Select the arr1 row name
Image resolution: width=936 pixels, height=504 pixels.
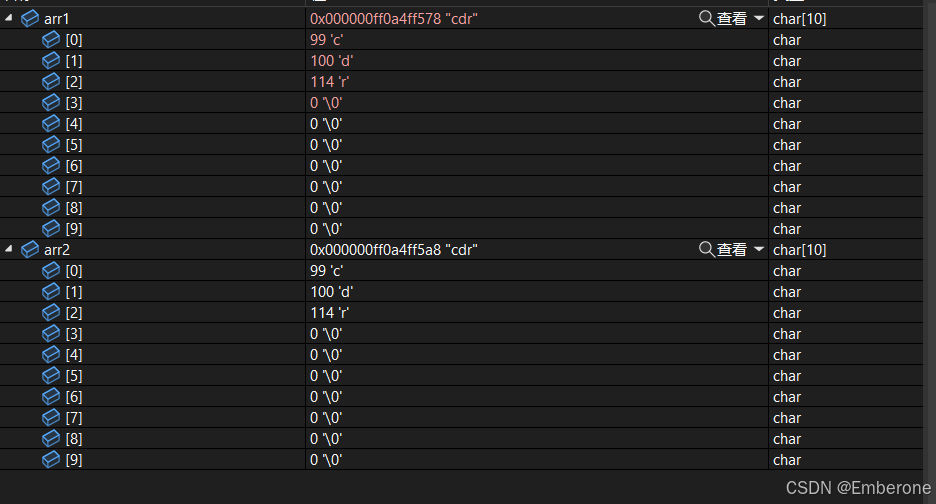(x=57, y=19)
